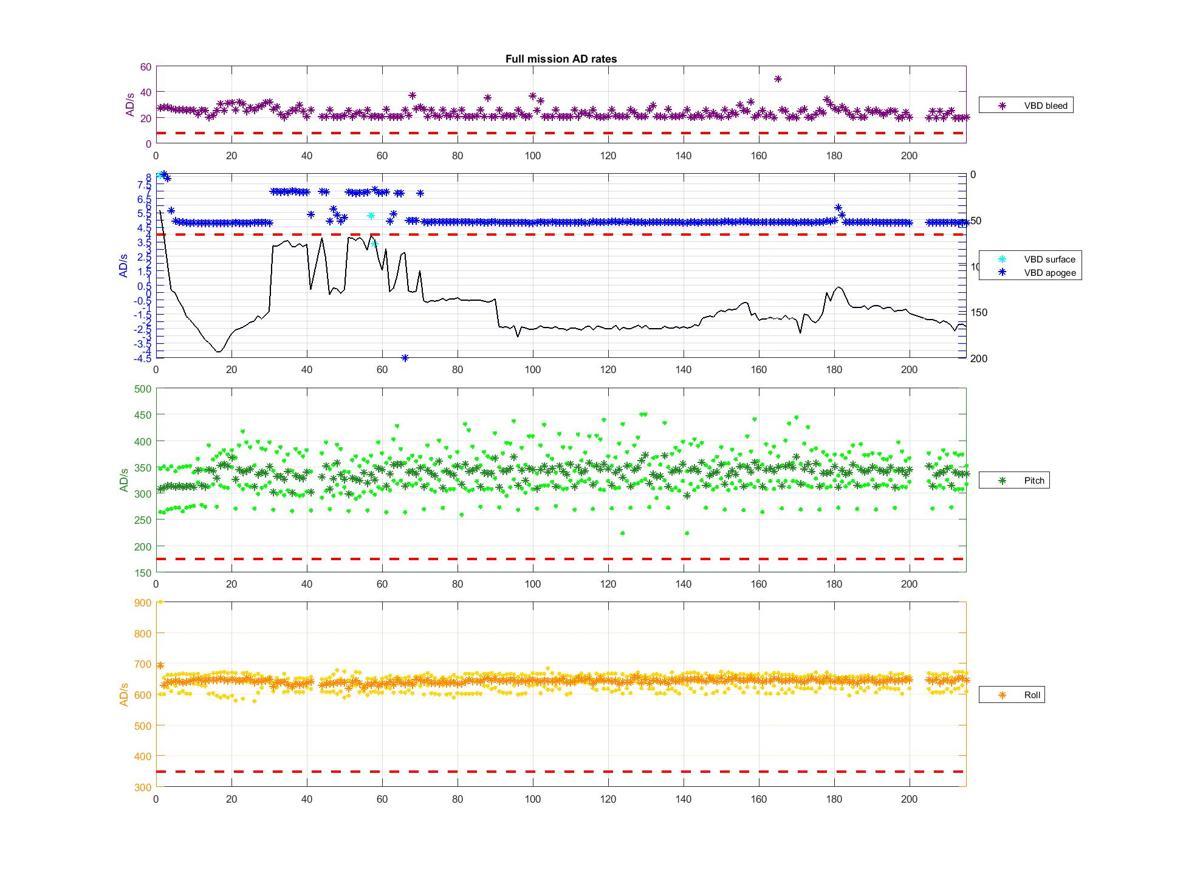This screenshot has width=1200, height=885.
Task: Click the 'Full mission AD rates' title
Action: 561,59
